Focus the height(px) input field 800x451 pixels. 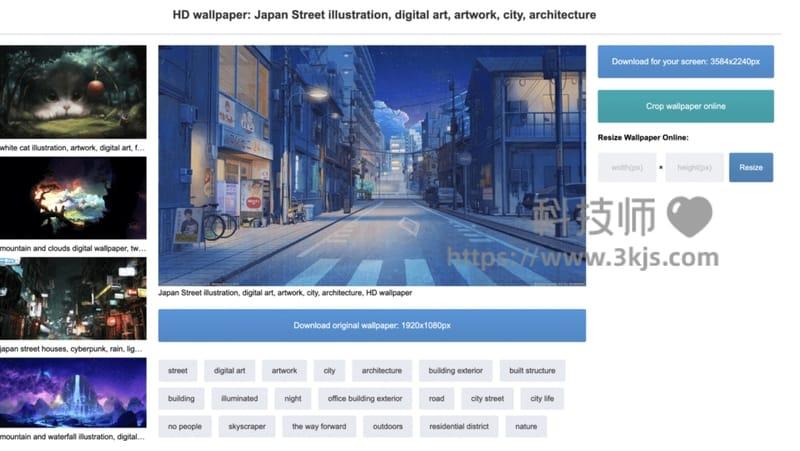[694, 167]
